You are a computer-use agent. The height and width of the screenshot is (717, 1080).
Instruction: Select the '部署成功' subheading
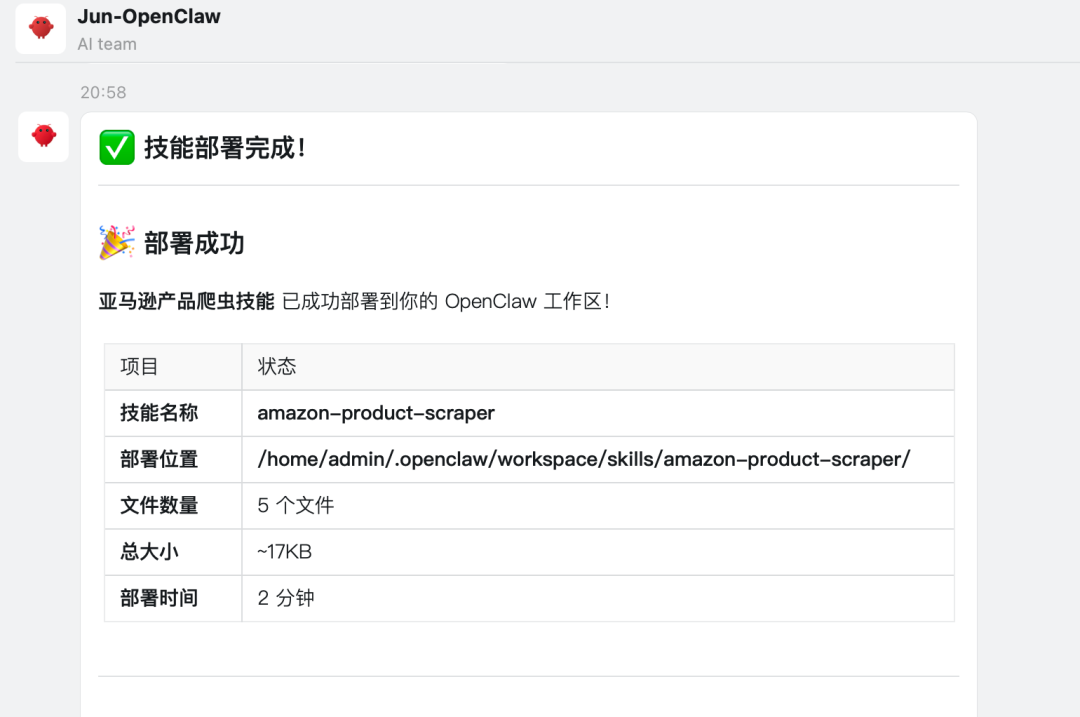coord(194,243)
